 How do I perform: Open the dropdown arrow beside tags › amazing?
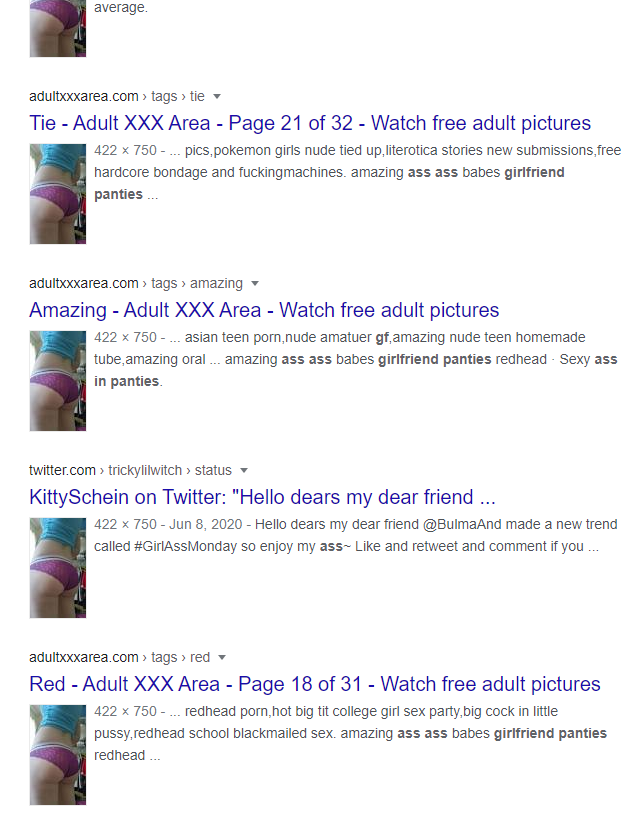pyautogui.click(x=255, y=284)
